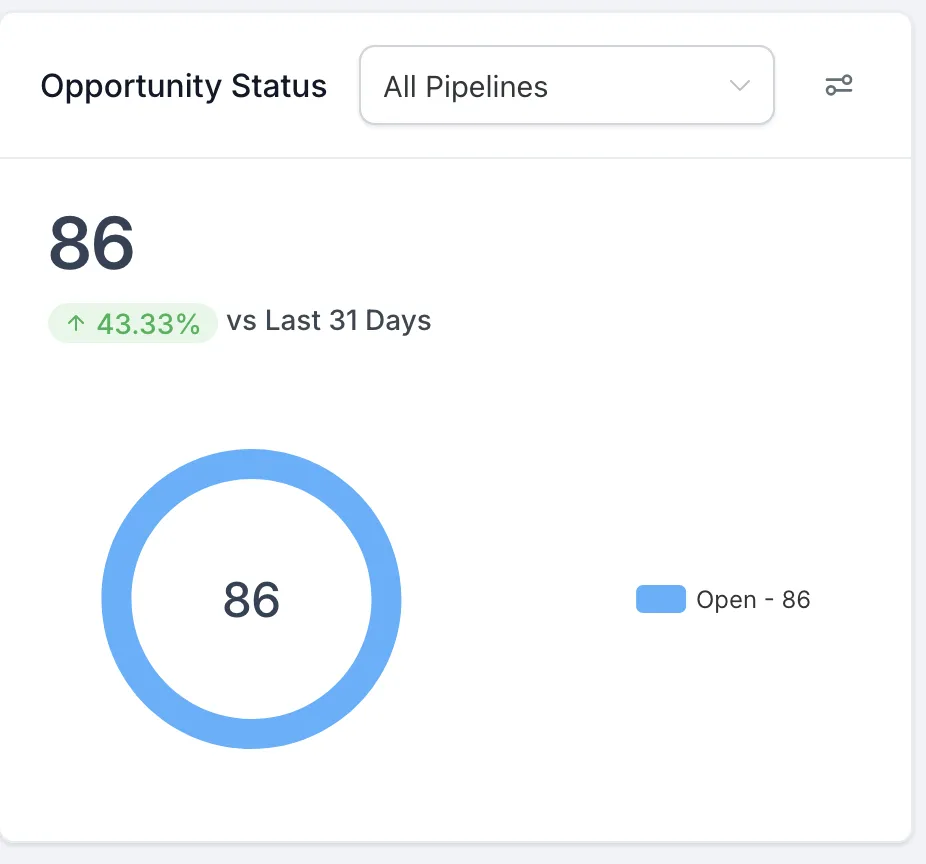Image resolution: width=926 pixels, height=864 pixels.
Task: Click the green pill behind growth percentage
Action: tap(207, 323)
